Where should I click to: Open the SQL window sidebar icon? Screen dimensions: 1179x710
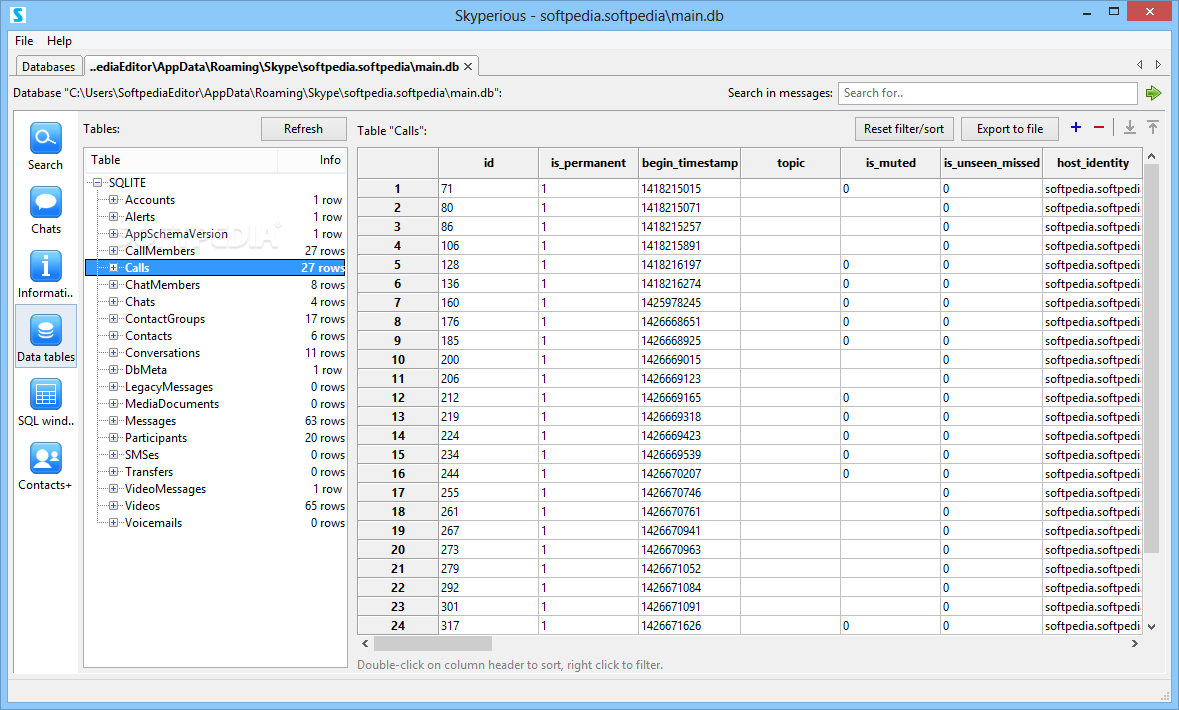[45, 394]
